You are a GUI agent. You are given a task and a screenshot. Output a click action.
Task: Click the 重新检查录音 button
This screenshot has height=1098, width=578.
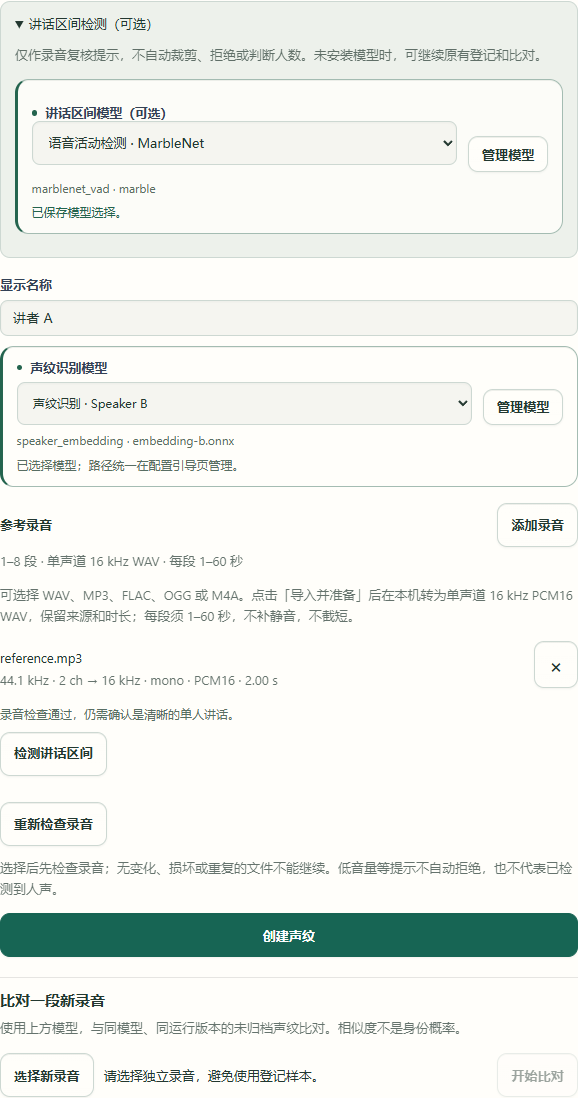tap(53, 824)
